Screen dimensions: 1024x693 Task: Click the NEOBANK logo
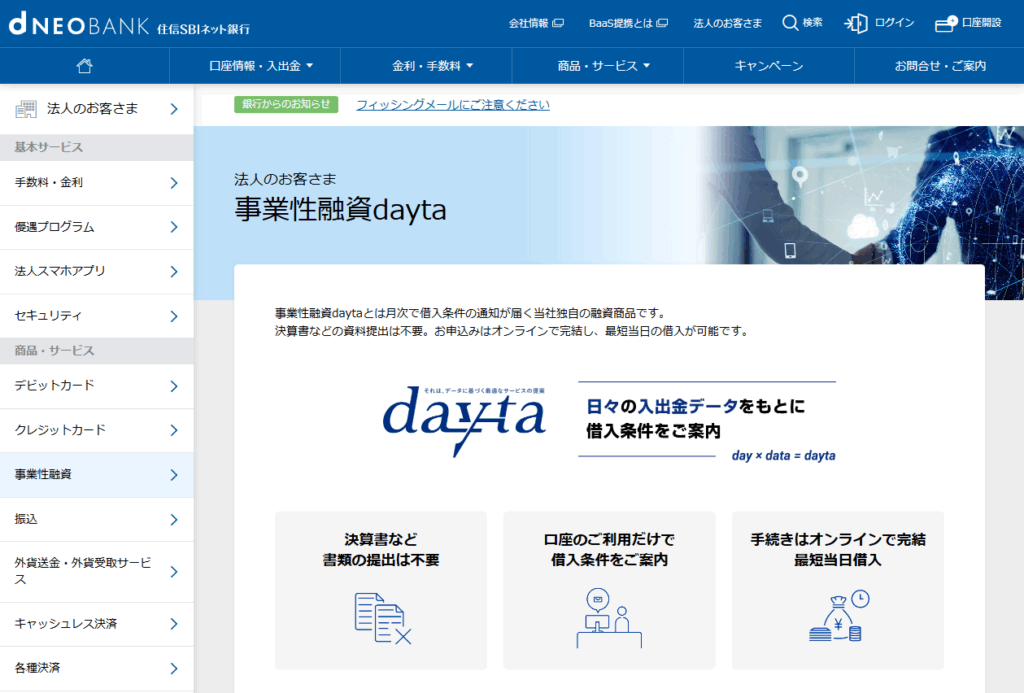pyautogui.click(x=78, y=24)
